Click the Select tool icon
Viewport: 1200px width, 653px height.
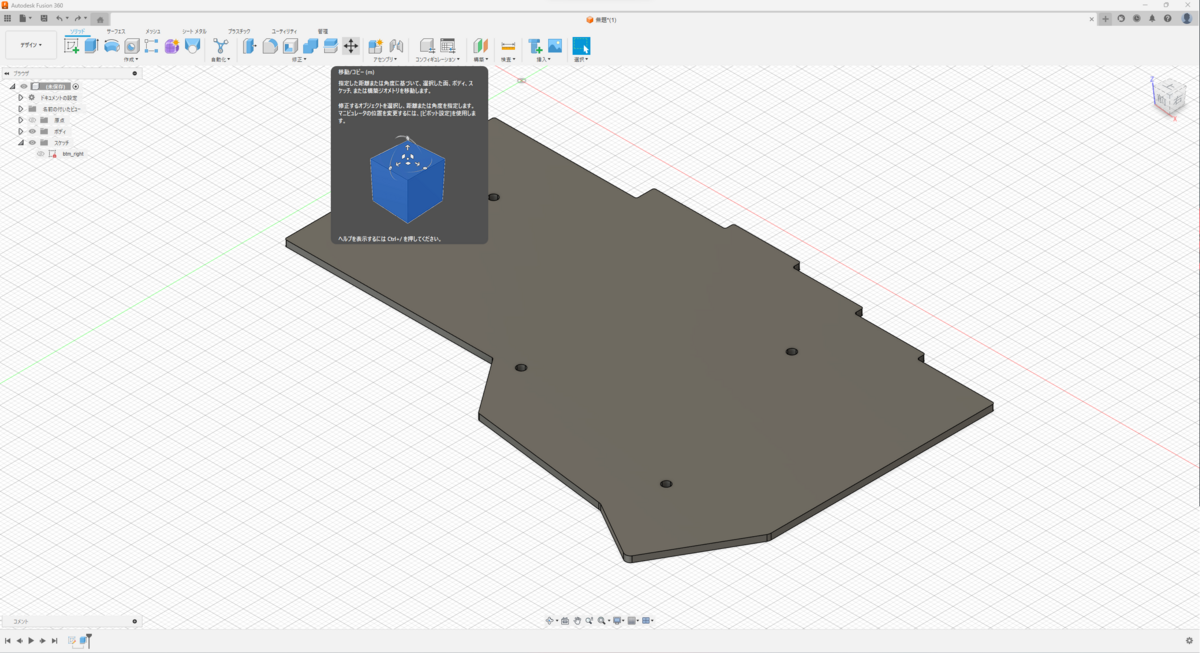click(581, 45)
